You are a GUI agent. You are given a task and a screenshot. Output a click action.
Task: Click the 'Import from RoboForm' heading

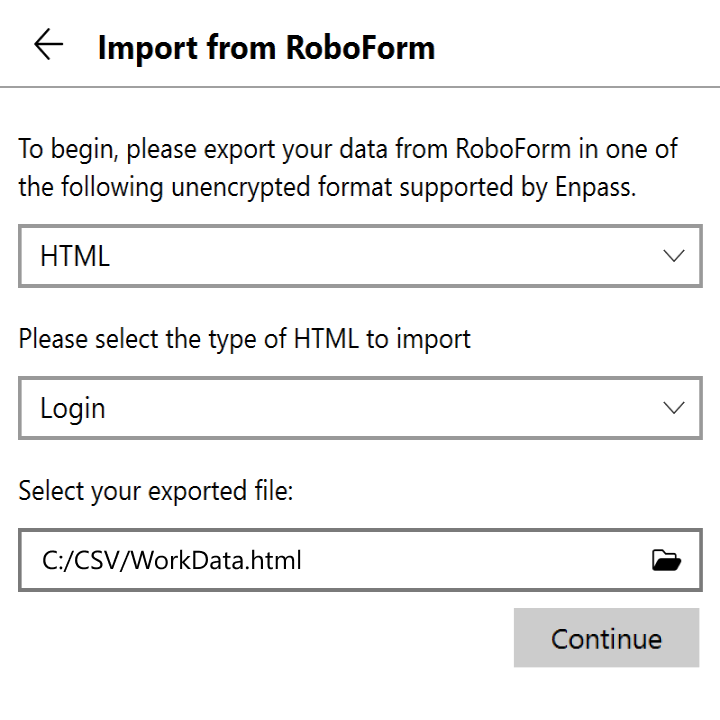[266, 48]
